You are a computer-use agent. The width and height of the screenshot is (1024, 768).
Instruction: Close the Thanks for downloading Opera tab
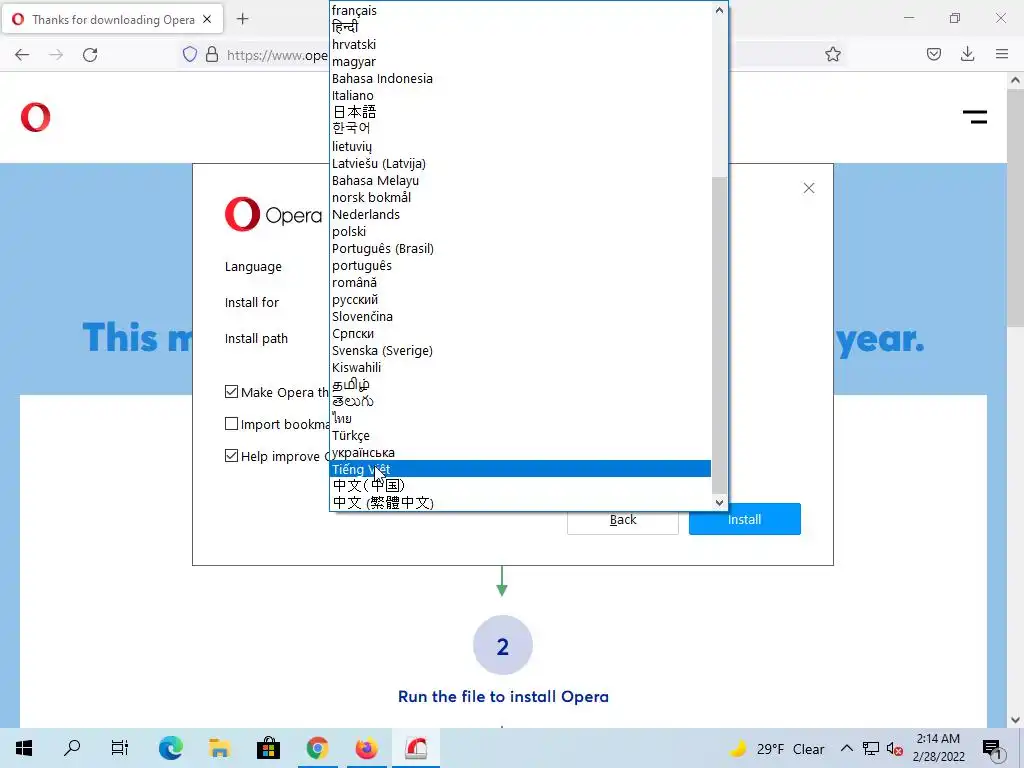(x=207, y=19)
